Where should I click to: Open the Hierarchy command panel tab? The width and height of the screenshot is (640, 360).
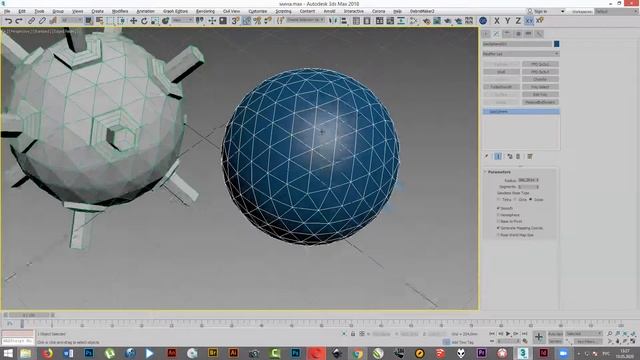507,34
